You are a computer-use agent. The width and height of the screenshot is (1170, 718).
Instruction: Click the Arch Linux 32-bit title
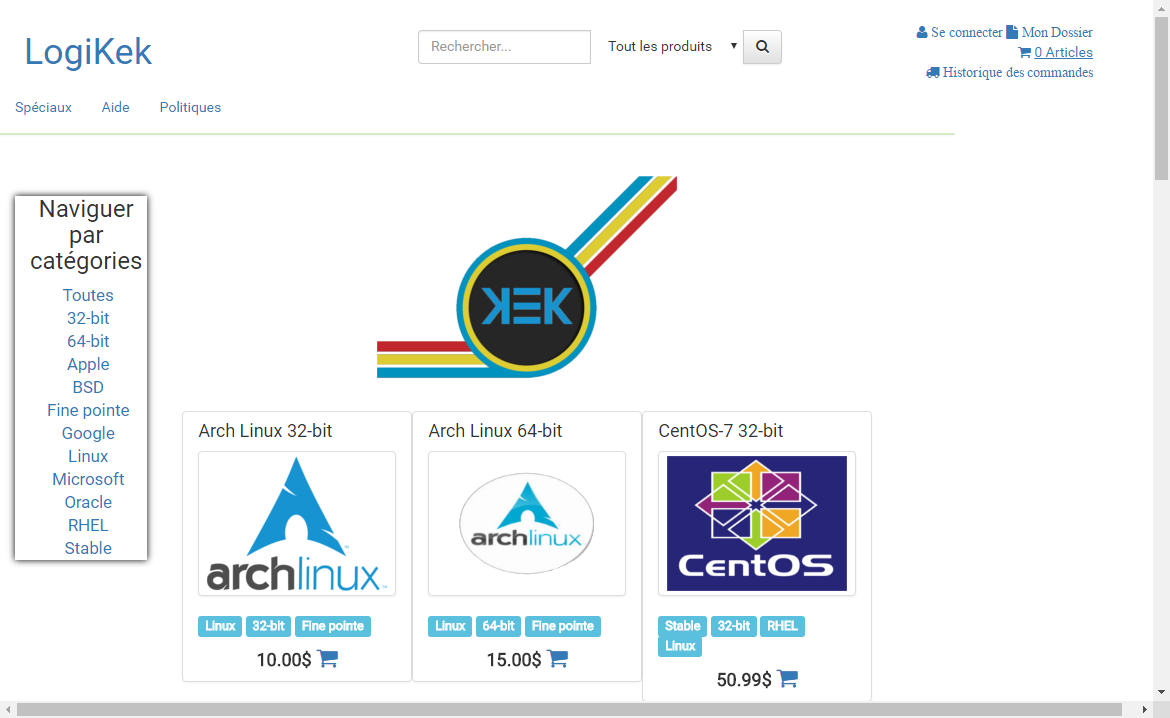pos(265,431)
